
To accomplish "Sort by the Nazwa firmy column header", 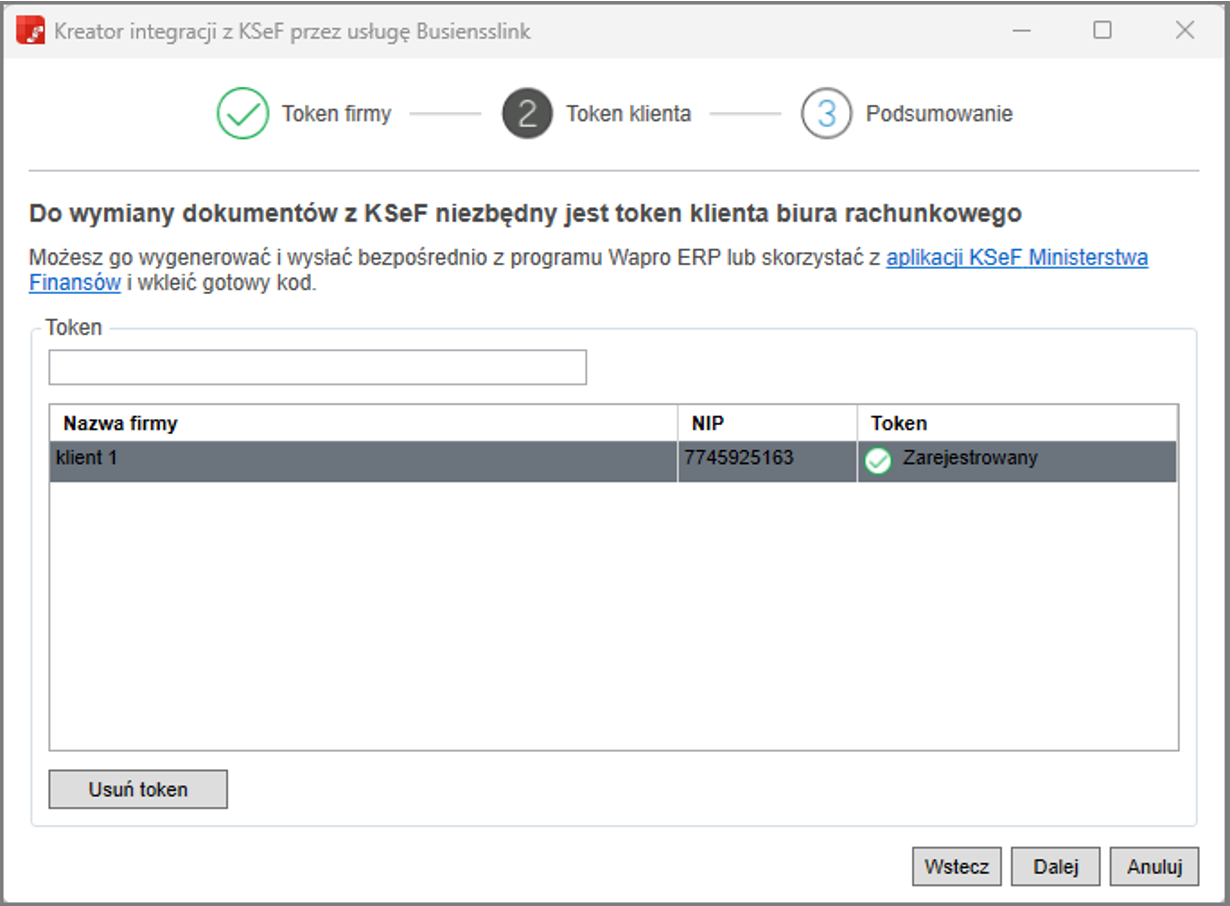I will pyautogui.click(x=120, y=423).
